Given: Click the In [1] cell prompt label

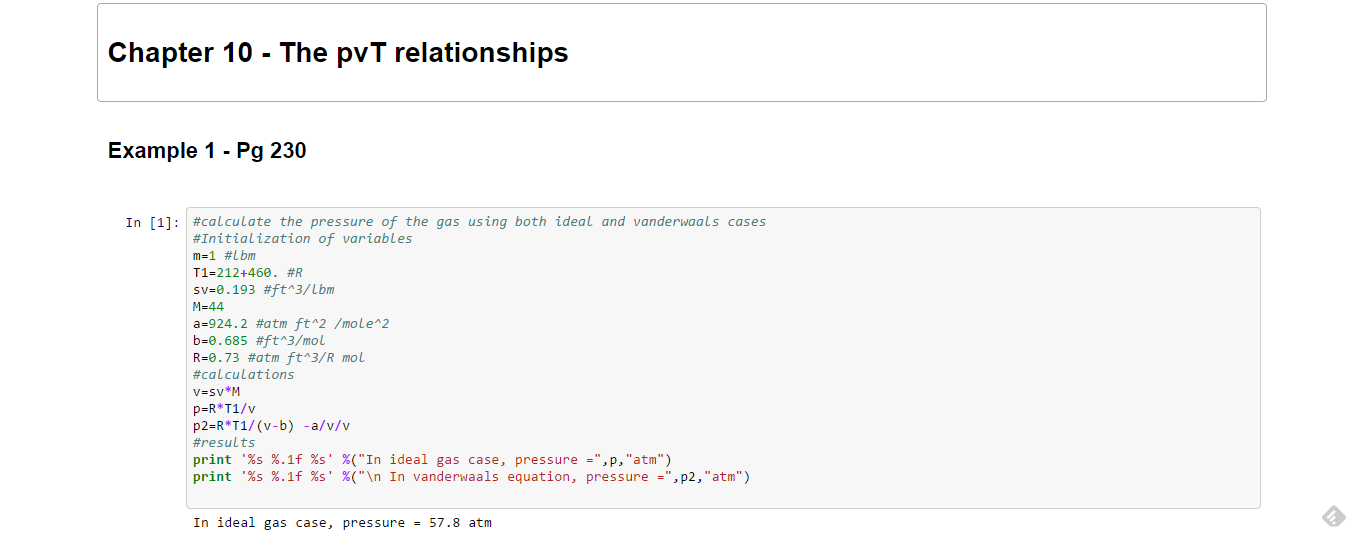Looking at the screenshot, I should [x=152, y=222].
